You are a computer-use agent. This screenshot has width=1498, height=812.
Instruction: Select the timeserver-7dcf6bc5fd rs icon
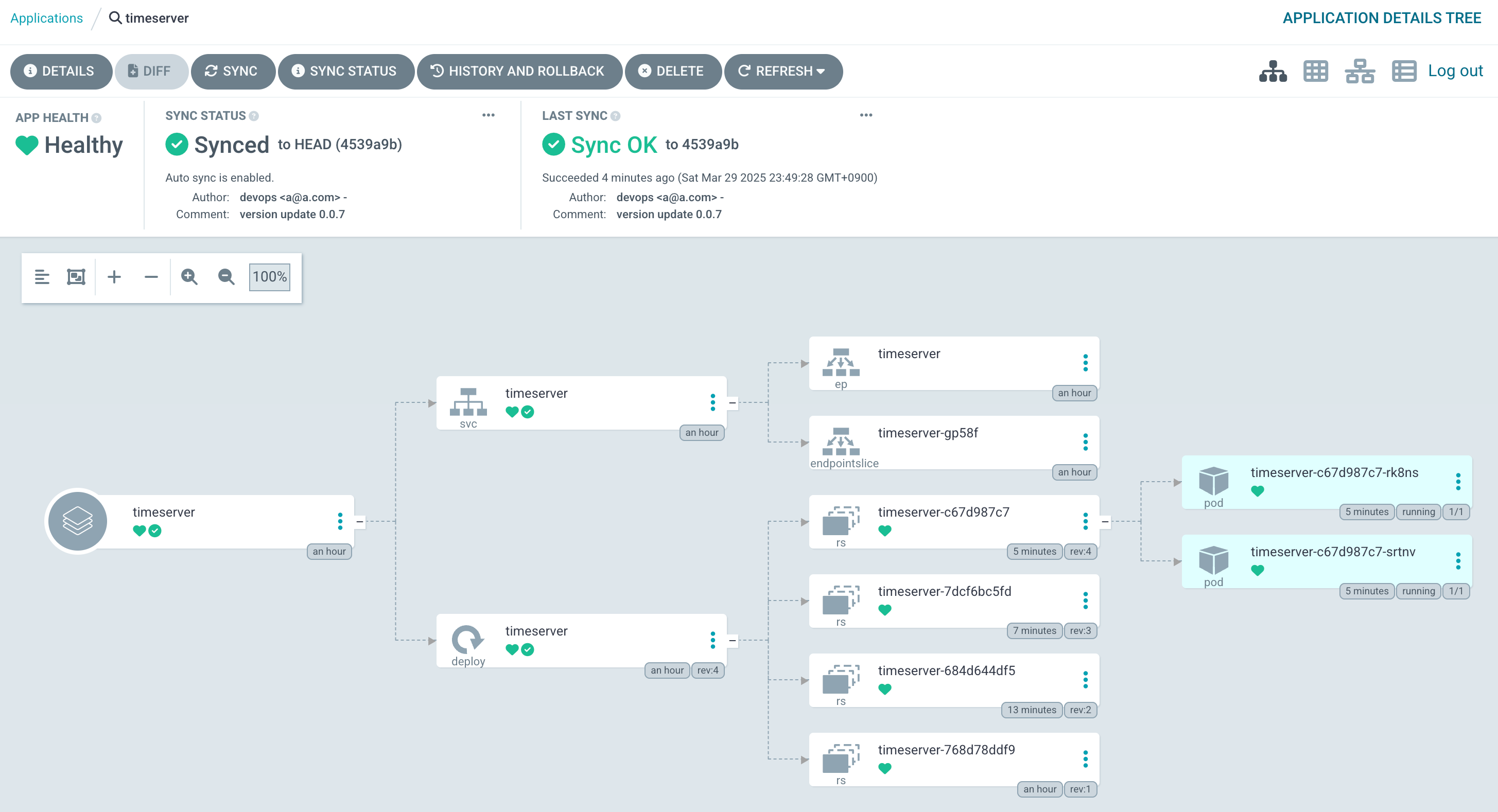click(x=841, y=600)
